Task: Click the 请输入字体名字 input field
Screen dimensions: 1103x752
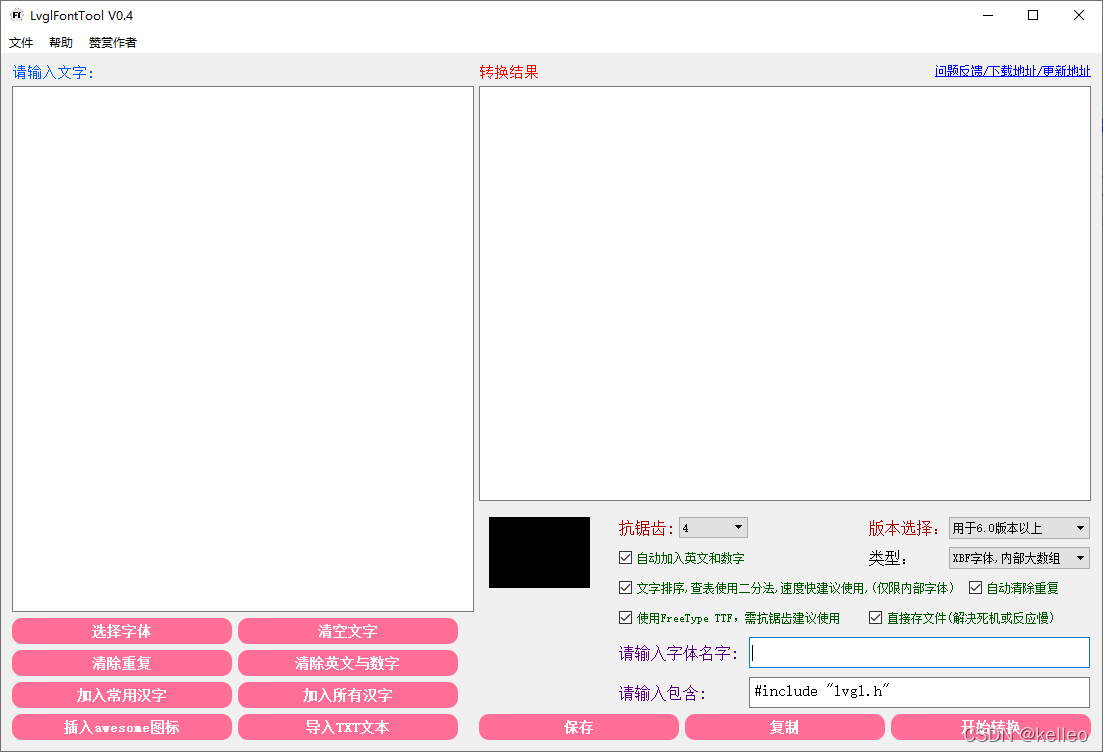Action: [919, 653]
